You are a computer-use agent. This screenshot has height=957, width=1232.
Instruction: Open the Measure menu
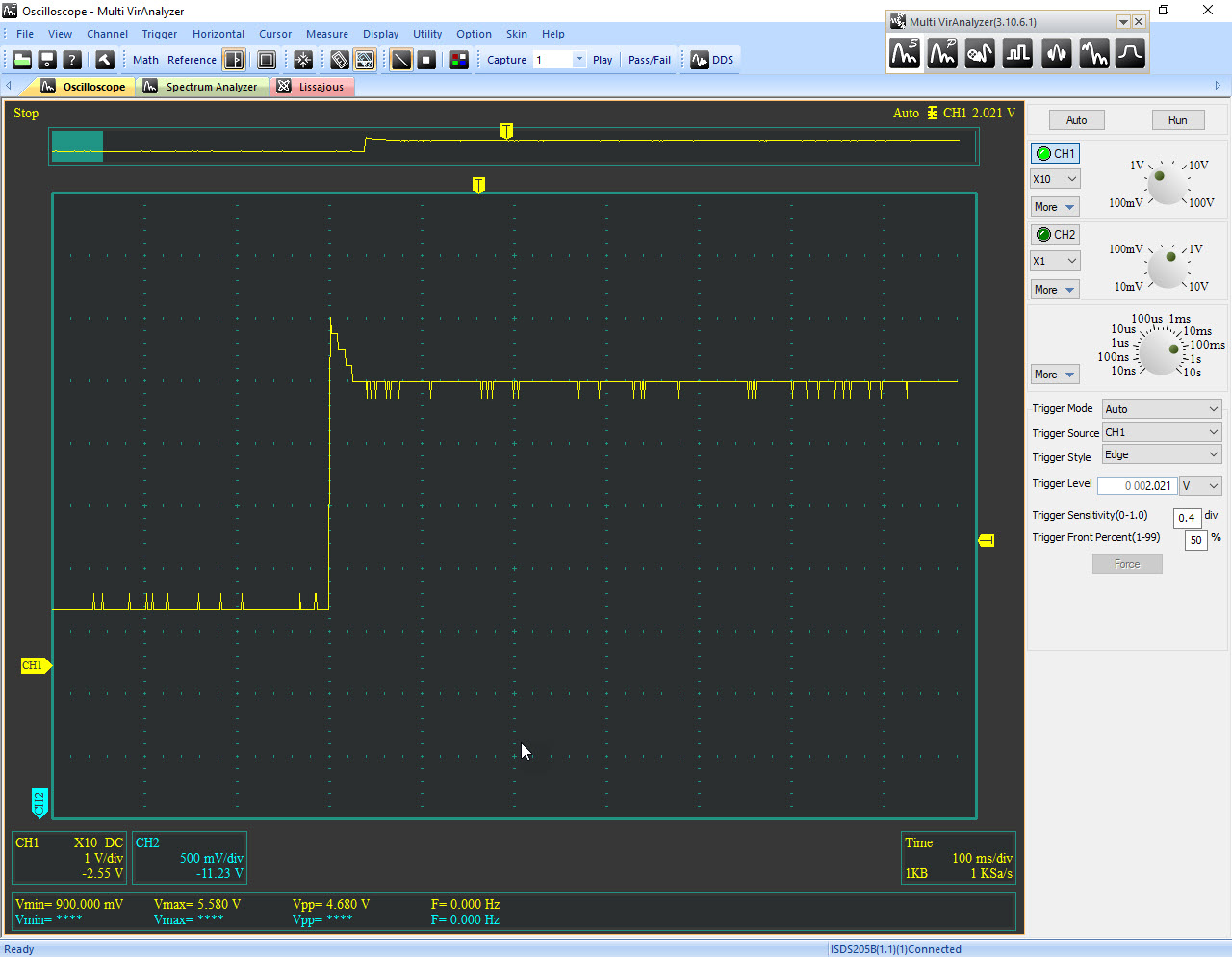[326, 34]
